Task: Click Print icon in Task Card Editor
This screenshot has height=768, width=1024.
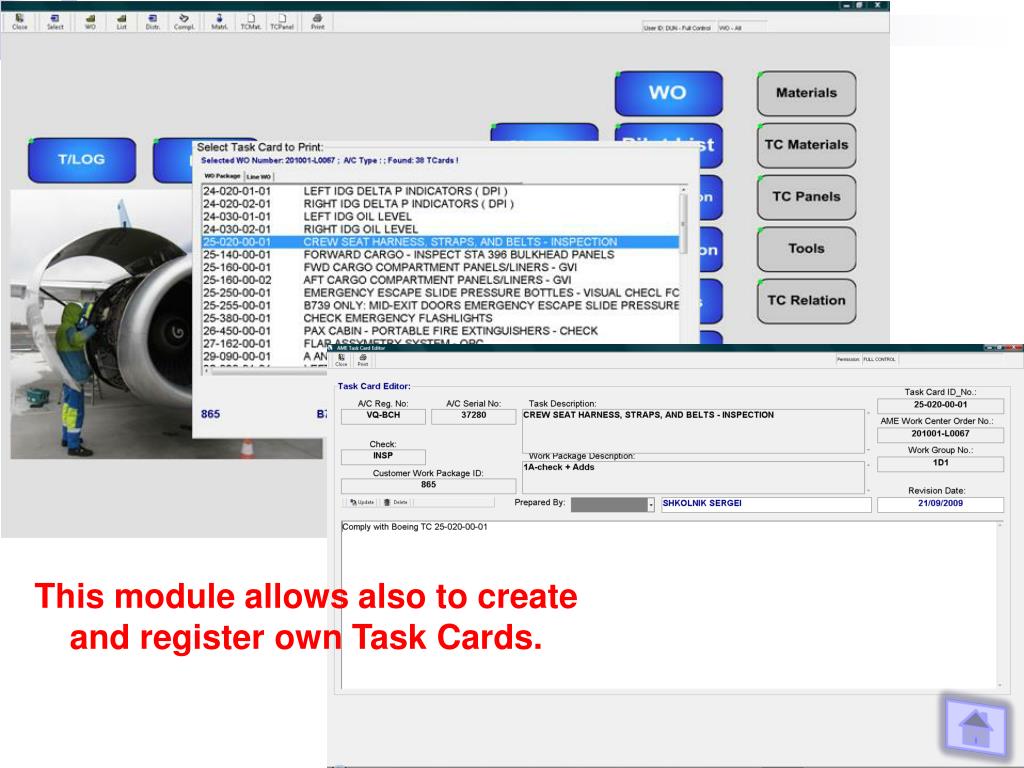Action: [362, 360]
